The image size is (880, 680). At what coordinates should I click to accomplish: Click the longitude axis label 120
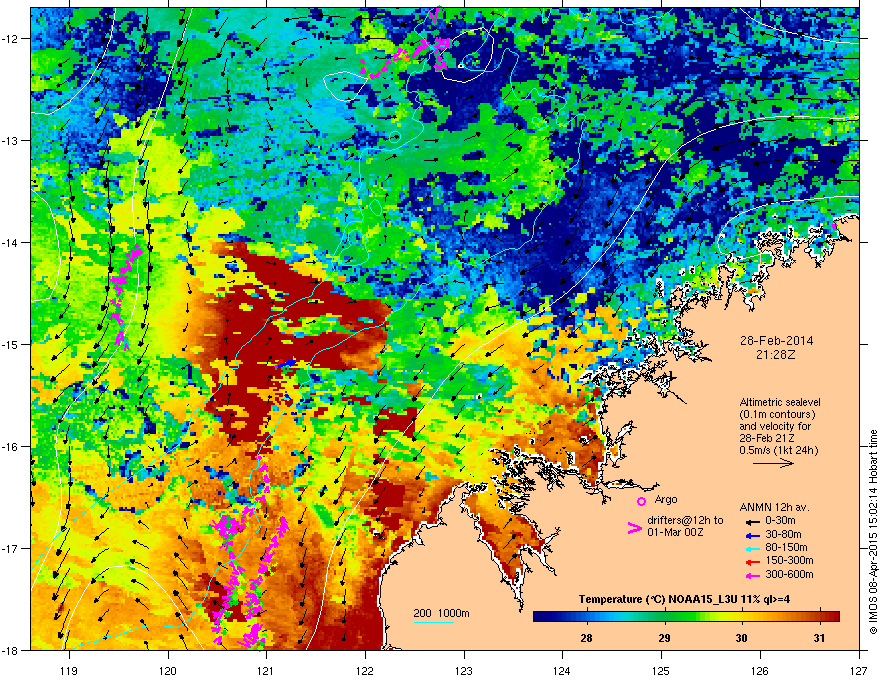168,670
